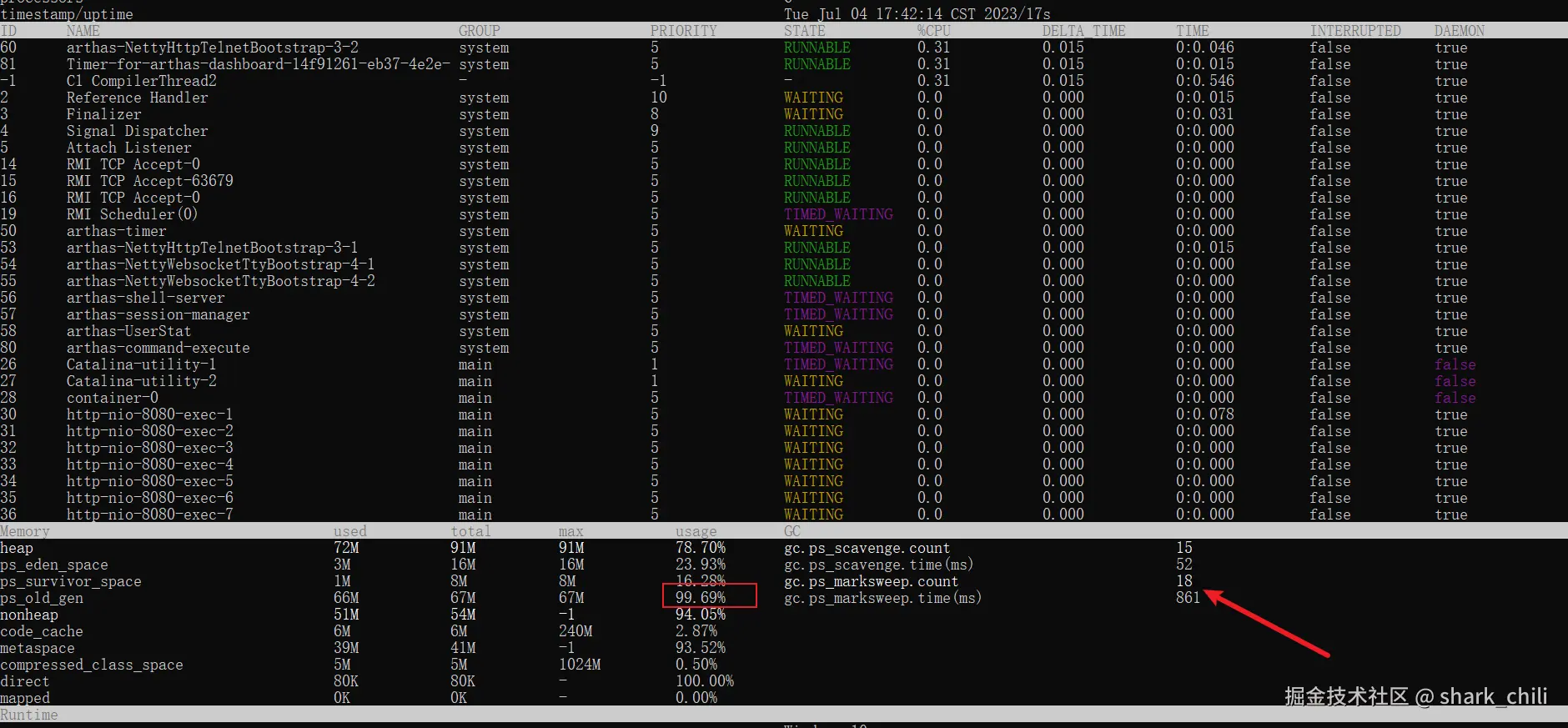This screenshot has width=1568, height=728.
Task: Click the Timer-for-arthas-dashboard thread name
Action: coord(259,64)
